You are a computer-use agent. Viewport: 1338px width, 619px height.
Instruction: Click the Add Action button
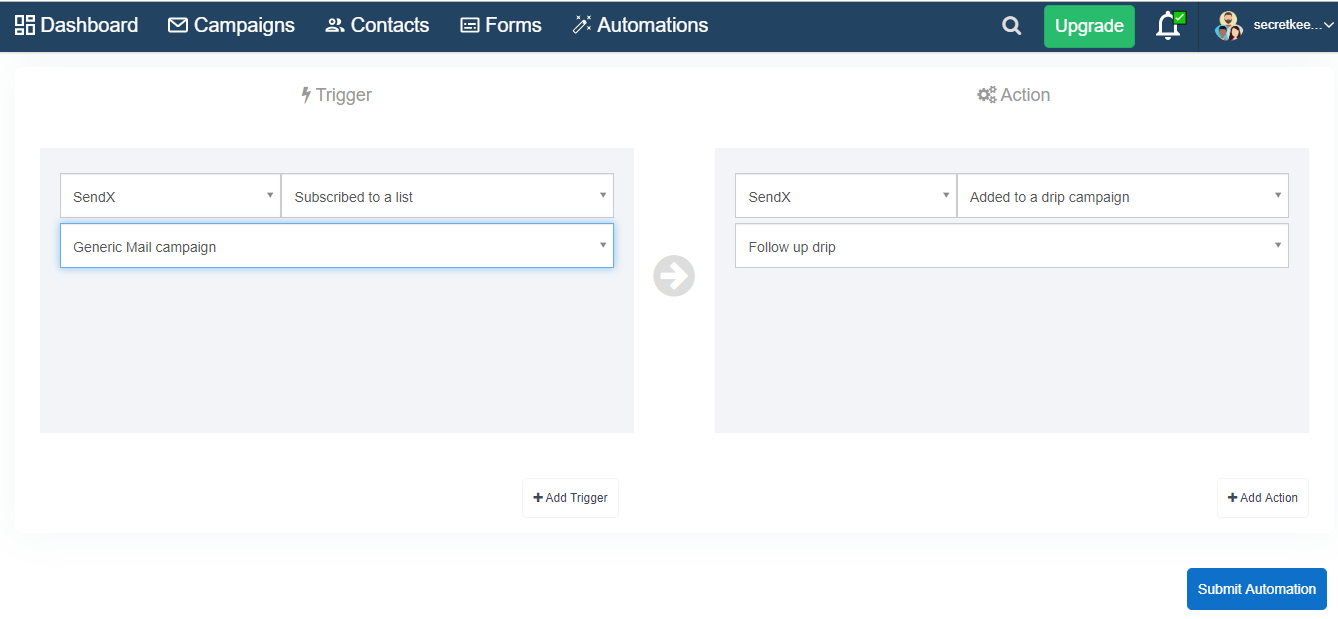1263,498
